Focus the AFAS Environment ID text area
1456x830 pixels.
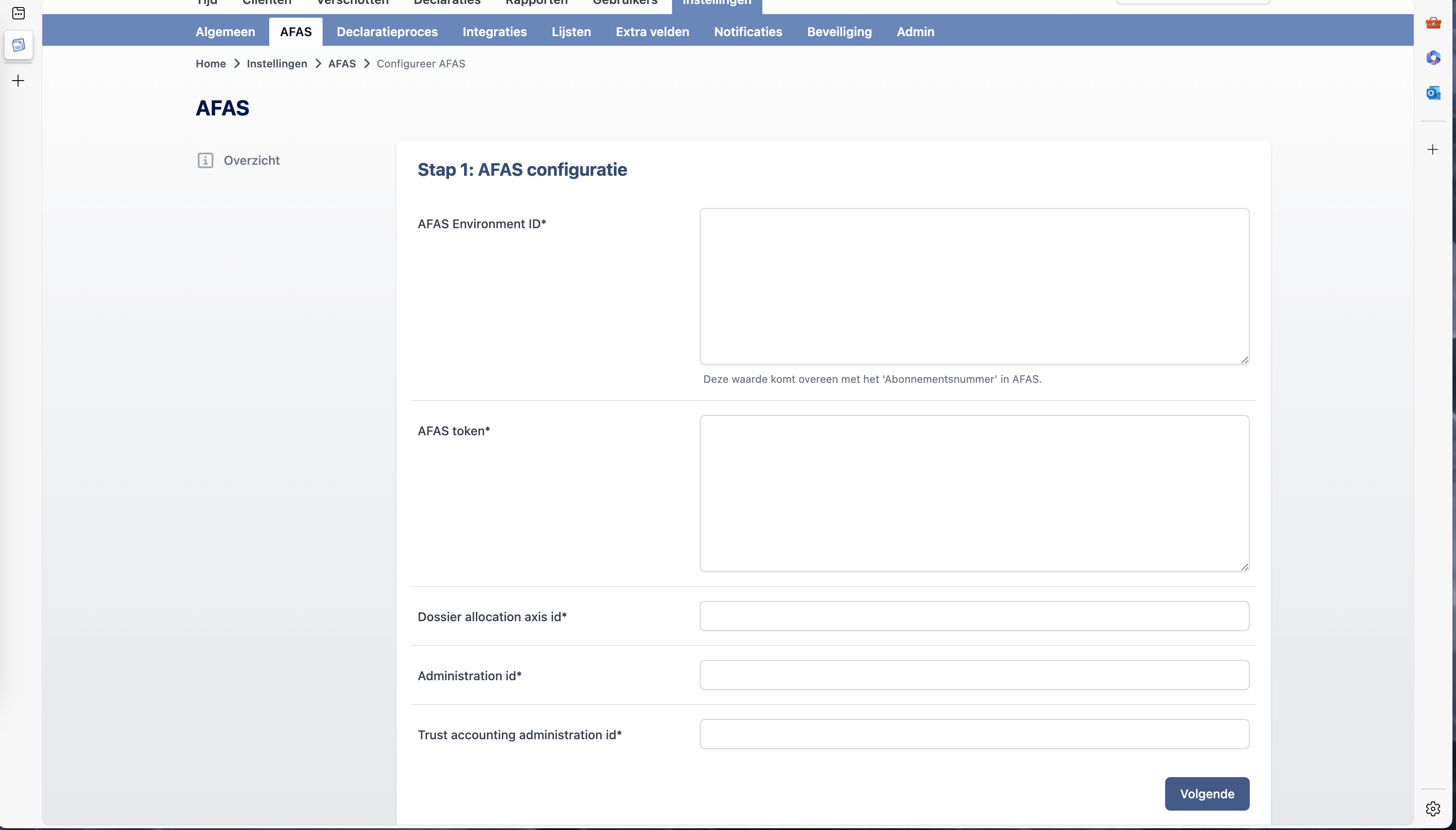coord(974,286)
